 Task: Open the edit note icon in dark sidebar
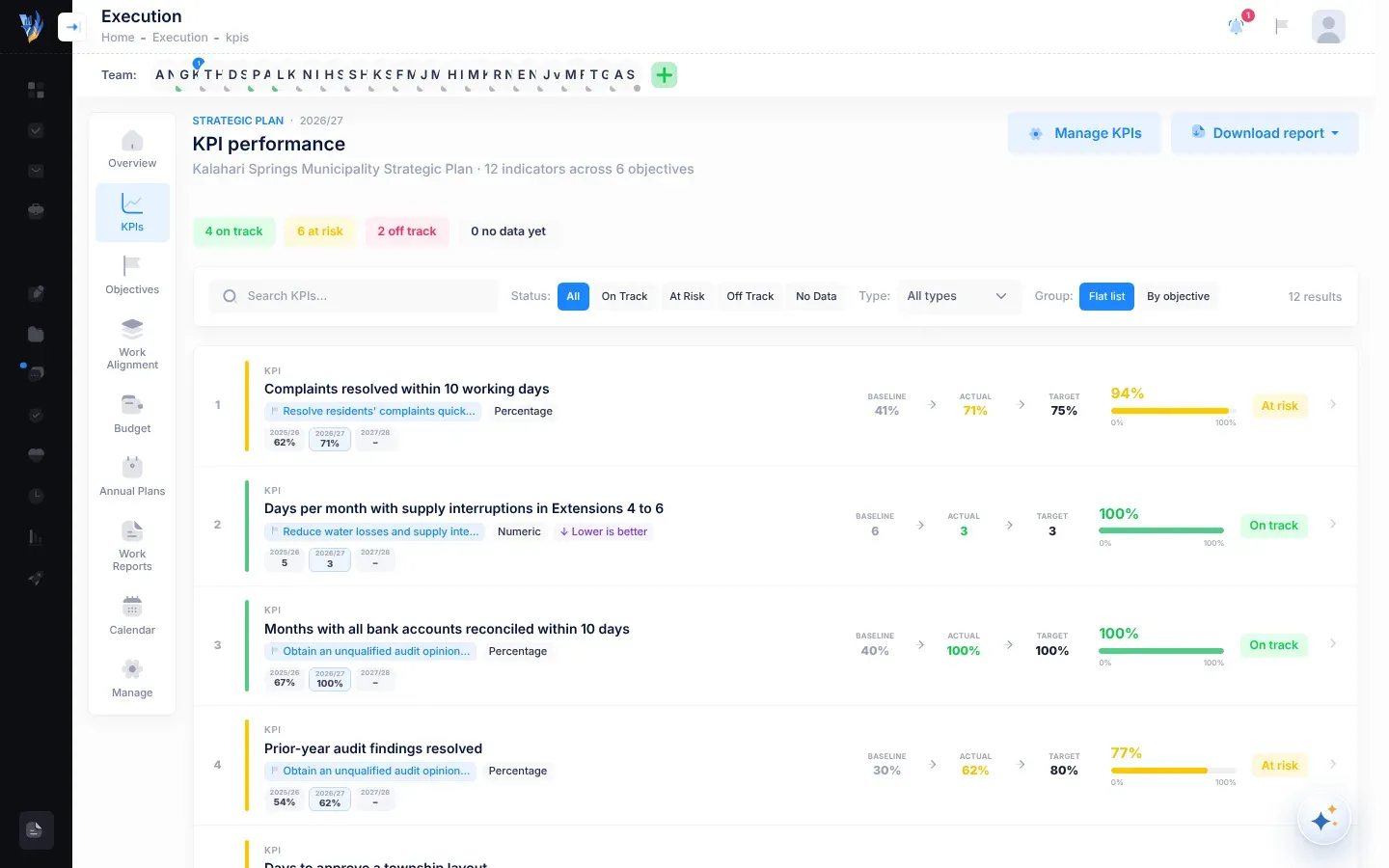point(36,293)
